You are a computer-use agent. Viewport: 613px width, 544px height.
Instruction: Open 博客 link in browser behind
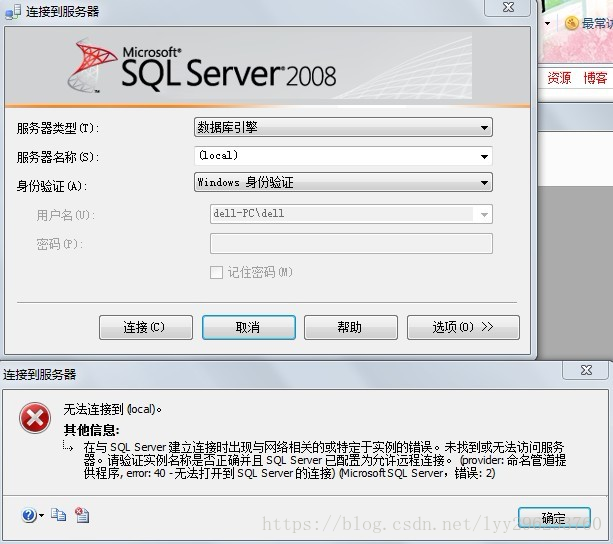[x=595, y=78]
